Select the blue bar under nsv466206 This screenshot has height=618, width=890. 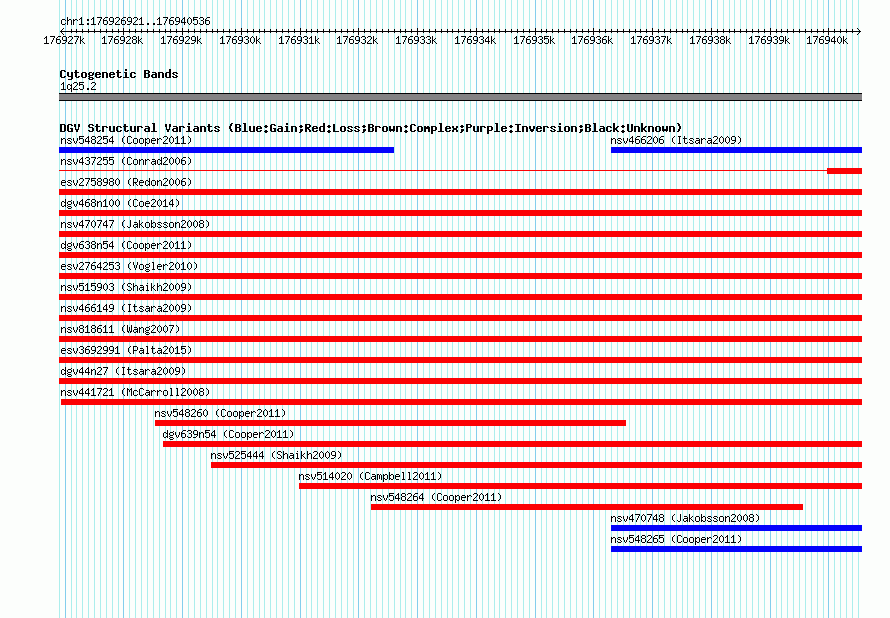[x=736, y=150]
